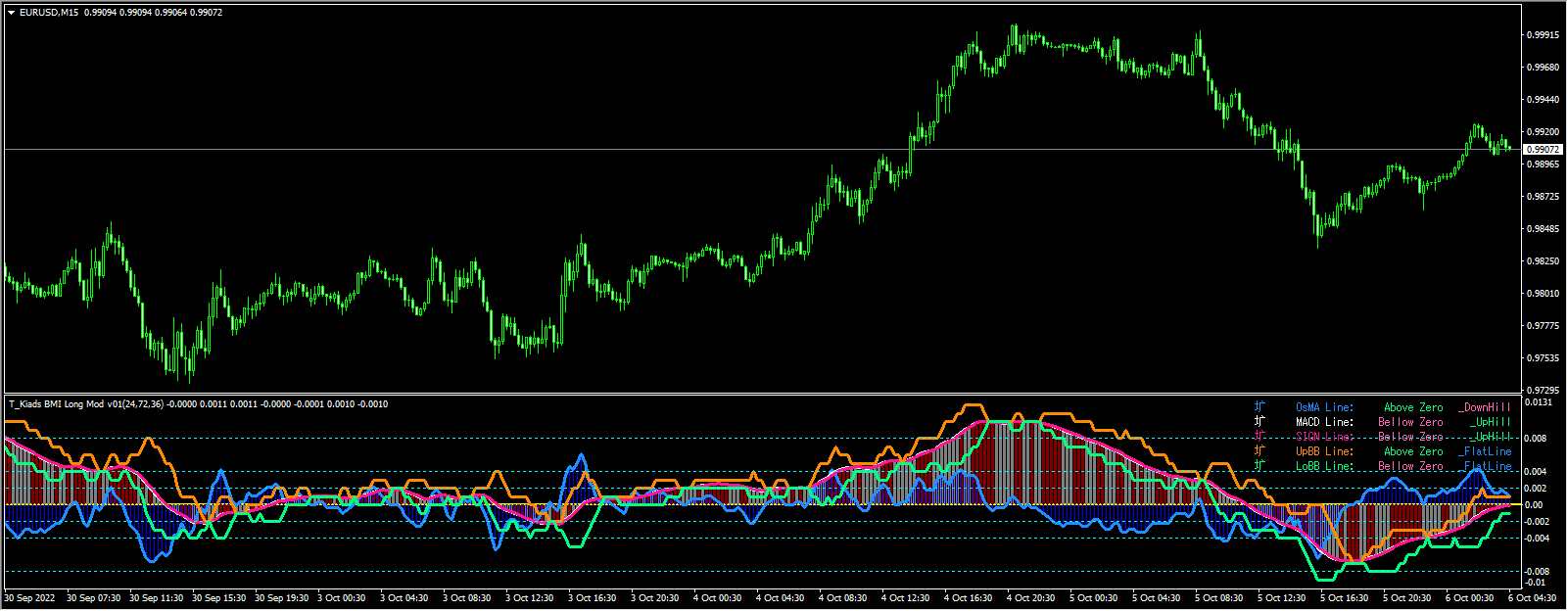Click the blue glyph icon beside OsMA Line
The width and height of the screenshot is (1568, 611).
pos(1259,406)
